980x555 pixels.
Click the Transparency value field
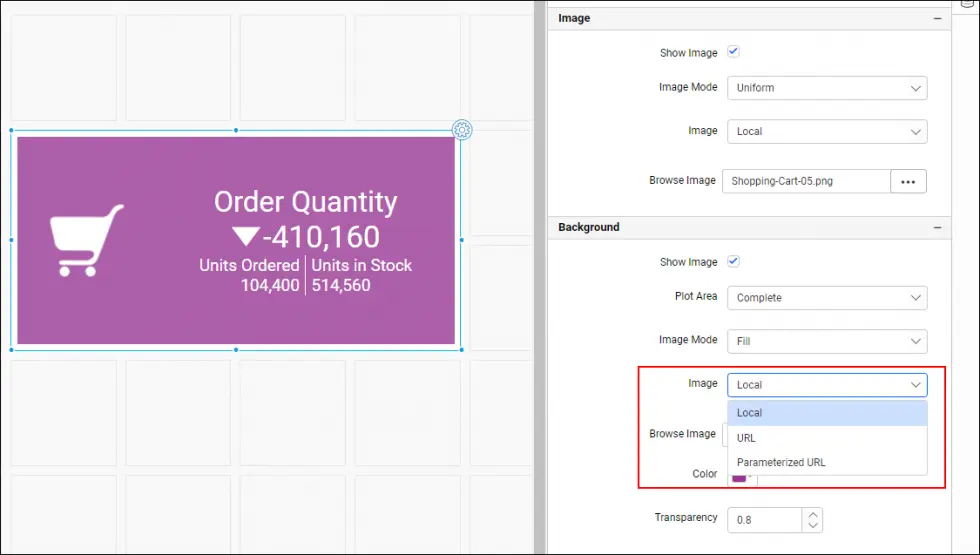pyautogui.click(x=764, y=520)
